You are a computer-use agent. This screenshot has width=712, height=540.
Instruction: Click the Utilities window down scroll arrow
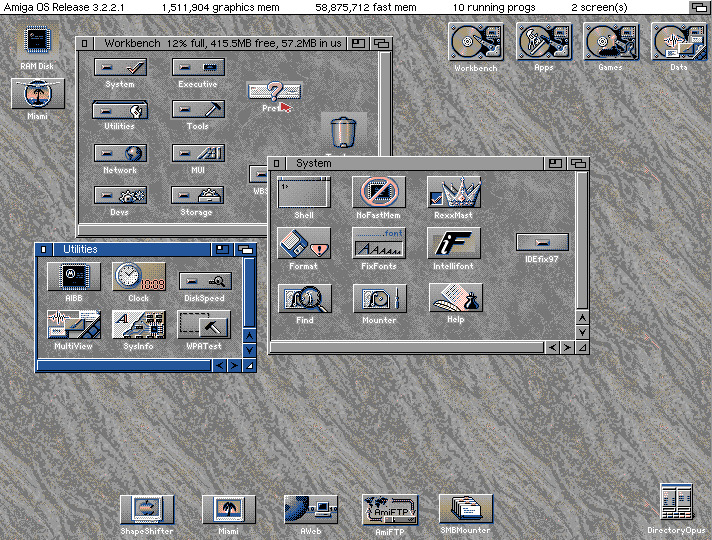click(250, 351)
